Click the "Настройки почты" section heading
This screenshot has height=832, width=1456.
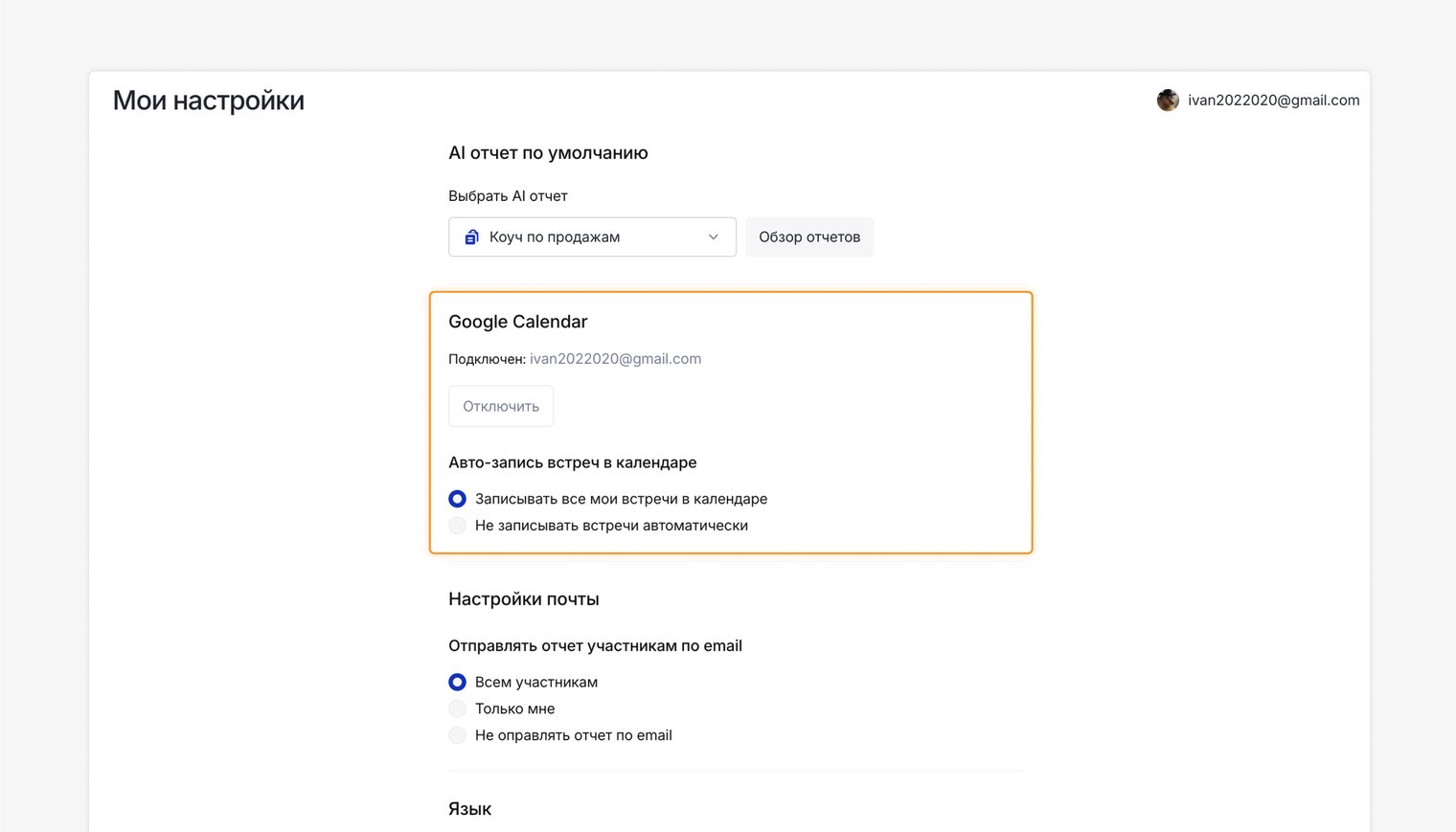523,599
